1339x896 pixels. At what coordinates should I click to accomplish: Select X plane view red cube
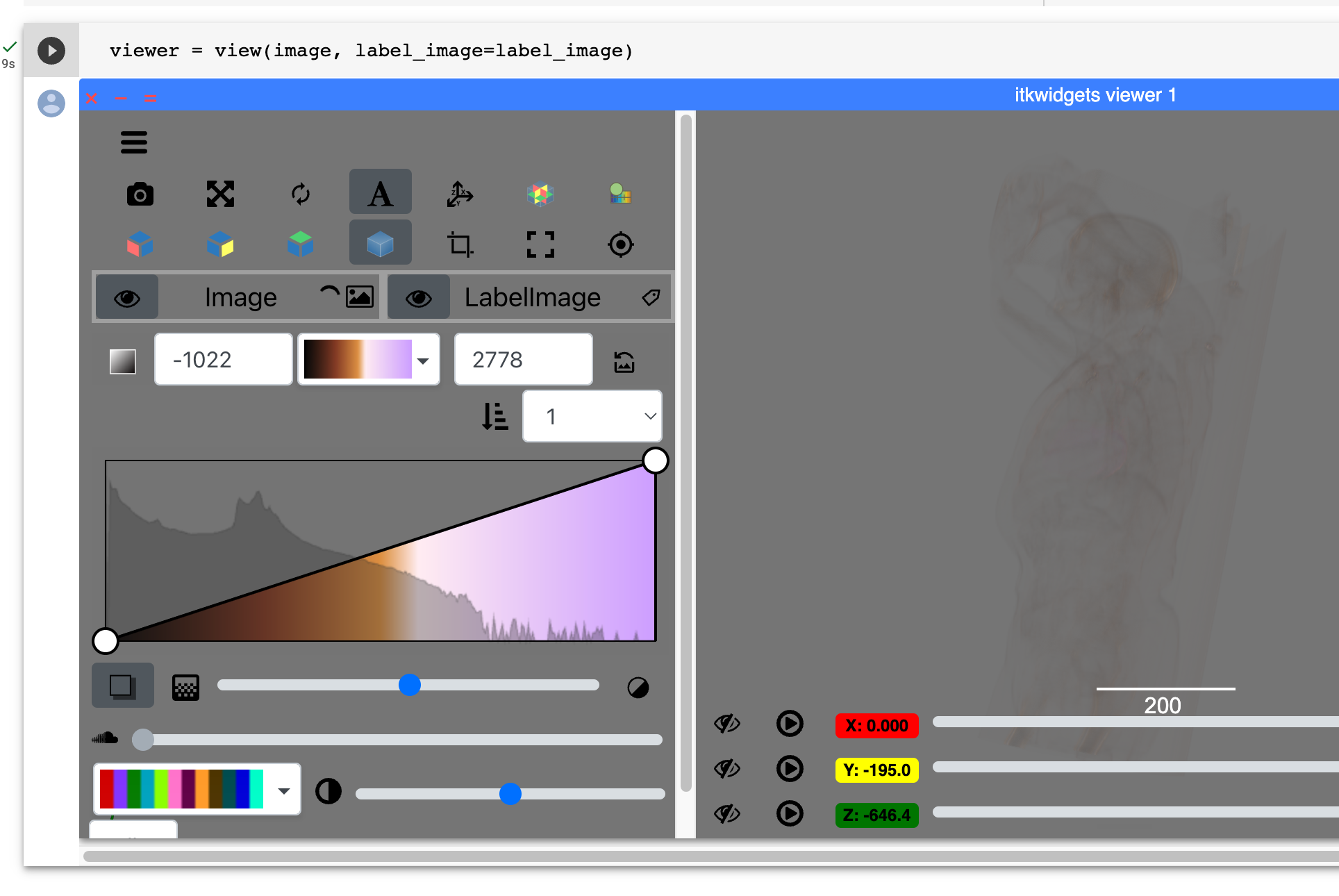coord(140,244)
